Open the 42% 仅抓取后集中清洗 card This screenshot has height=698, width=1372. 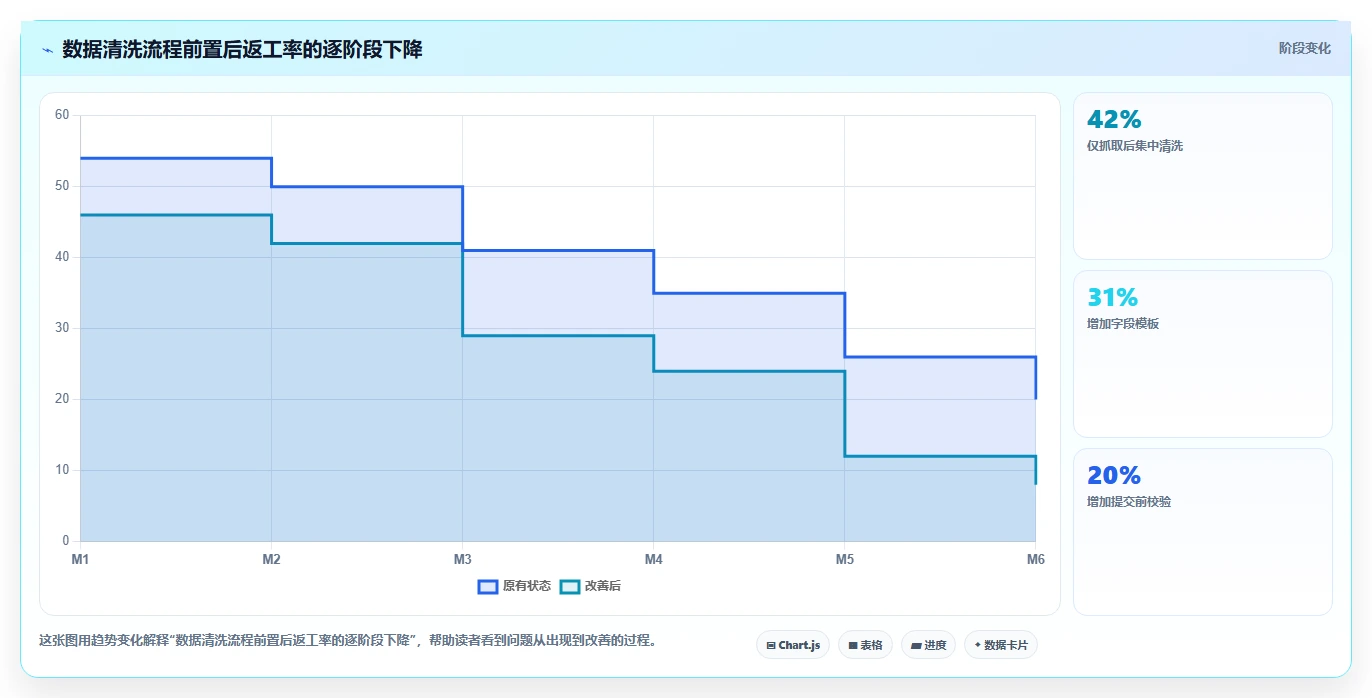tap(1202, 176)
